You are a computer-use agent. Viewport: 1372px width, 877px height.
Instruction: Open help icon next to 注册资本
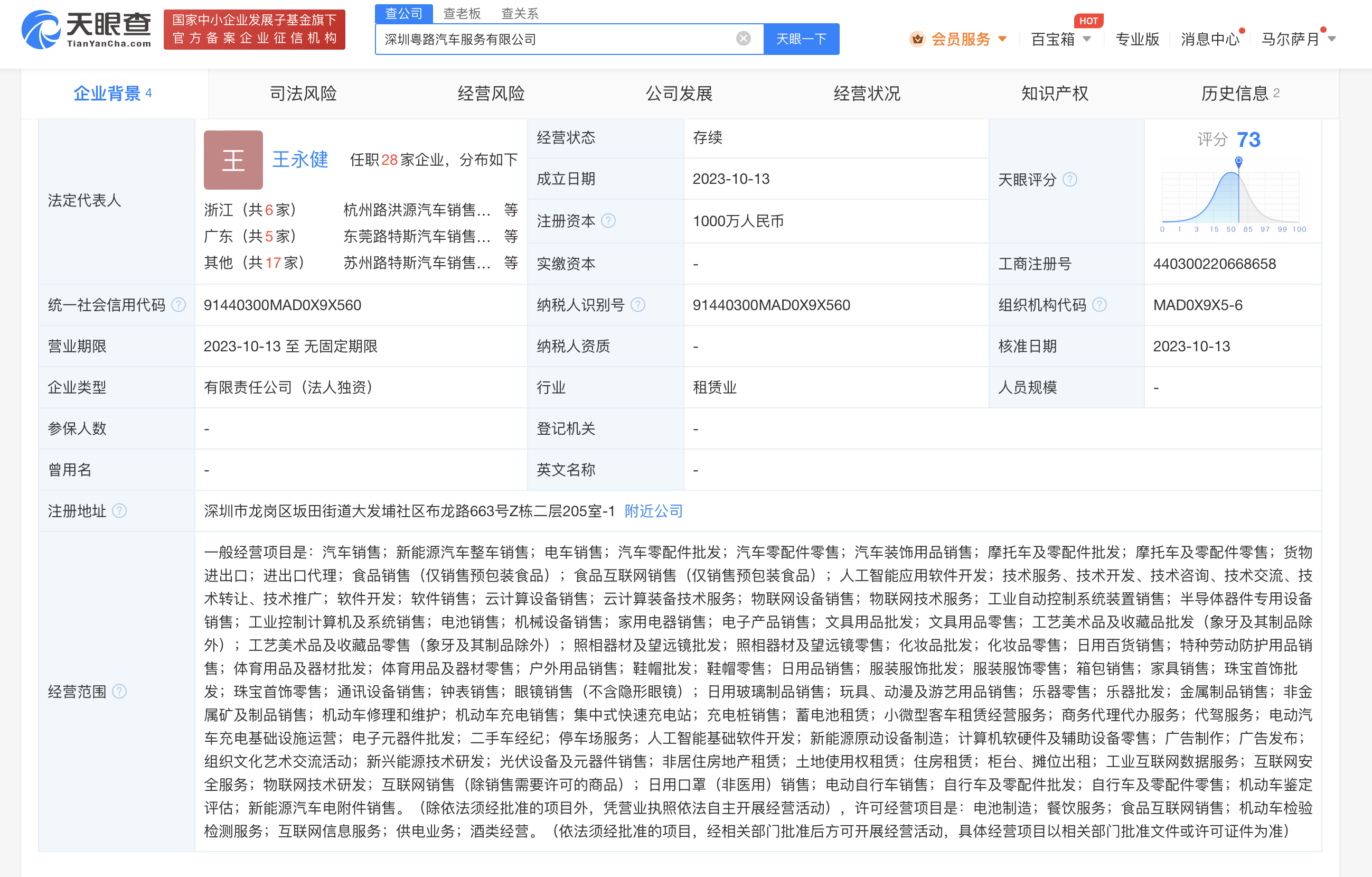[x=608, y=220]
